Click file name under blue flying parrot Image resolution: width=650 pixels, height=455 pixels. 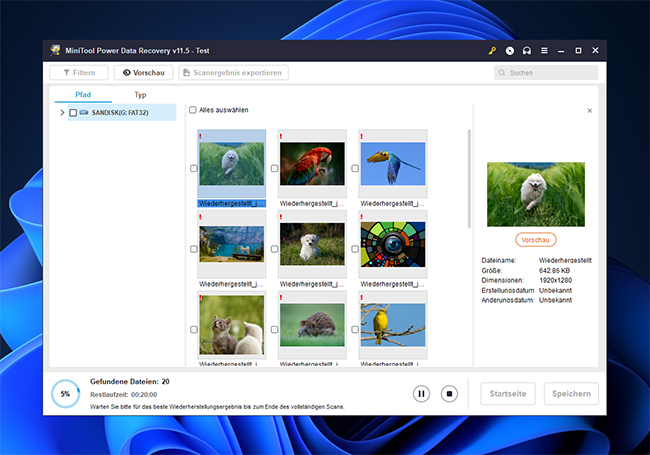coord(392,203)
